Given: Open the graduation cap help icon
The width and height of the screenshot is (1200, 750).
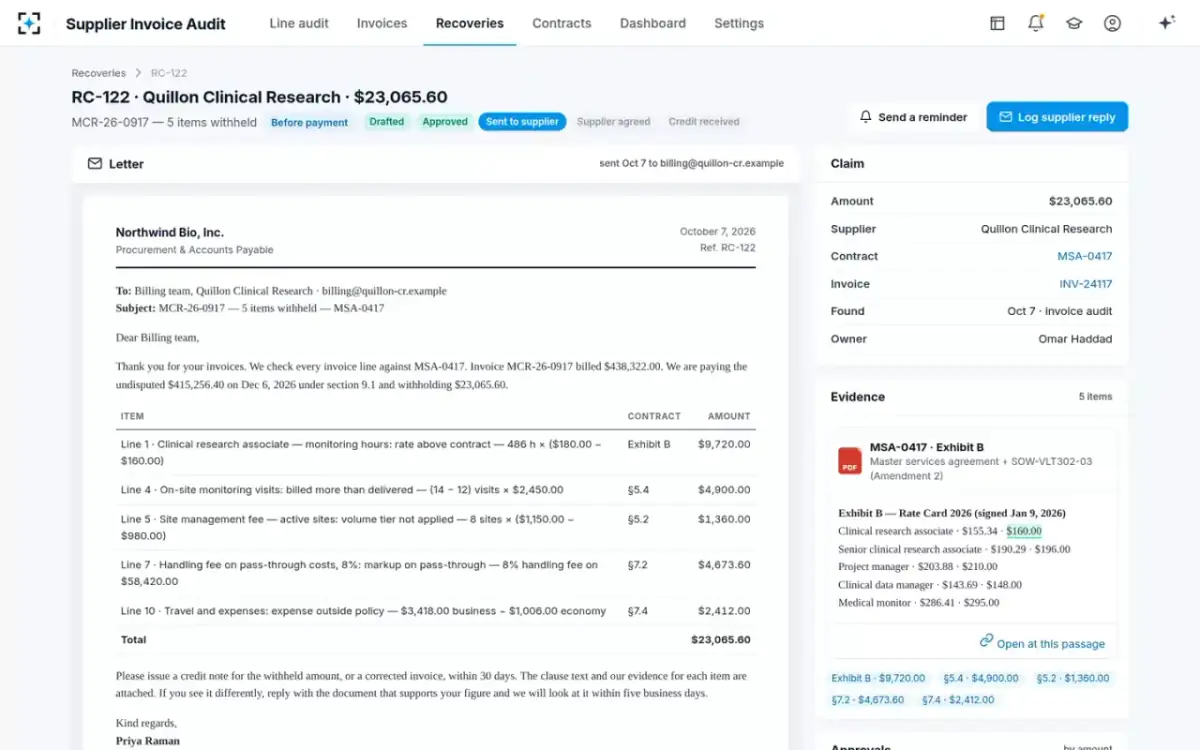Looking at the screenshot, I should click(x=1074, y=23).
